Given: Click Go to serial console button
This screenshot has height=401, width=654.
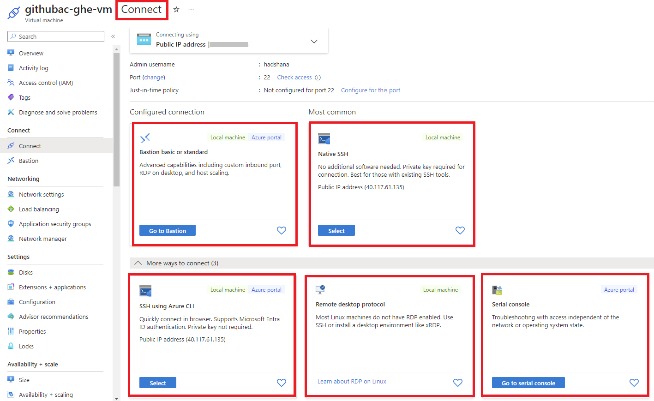Looking at the screenshot, I should 528,383.
